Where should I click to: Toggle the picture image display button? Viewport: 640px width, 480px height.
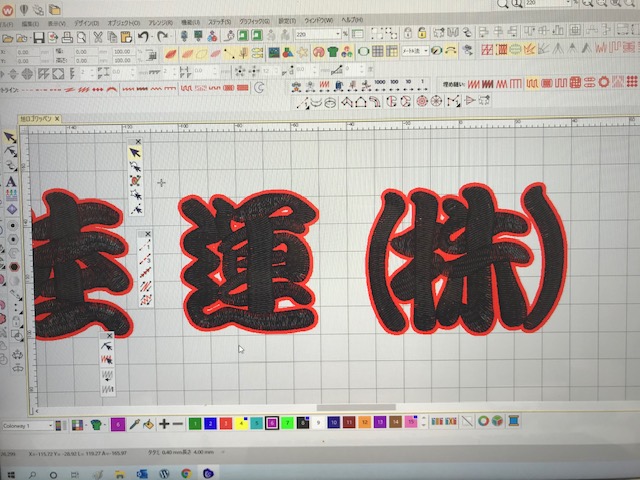(273, 52)
